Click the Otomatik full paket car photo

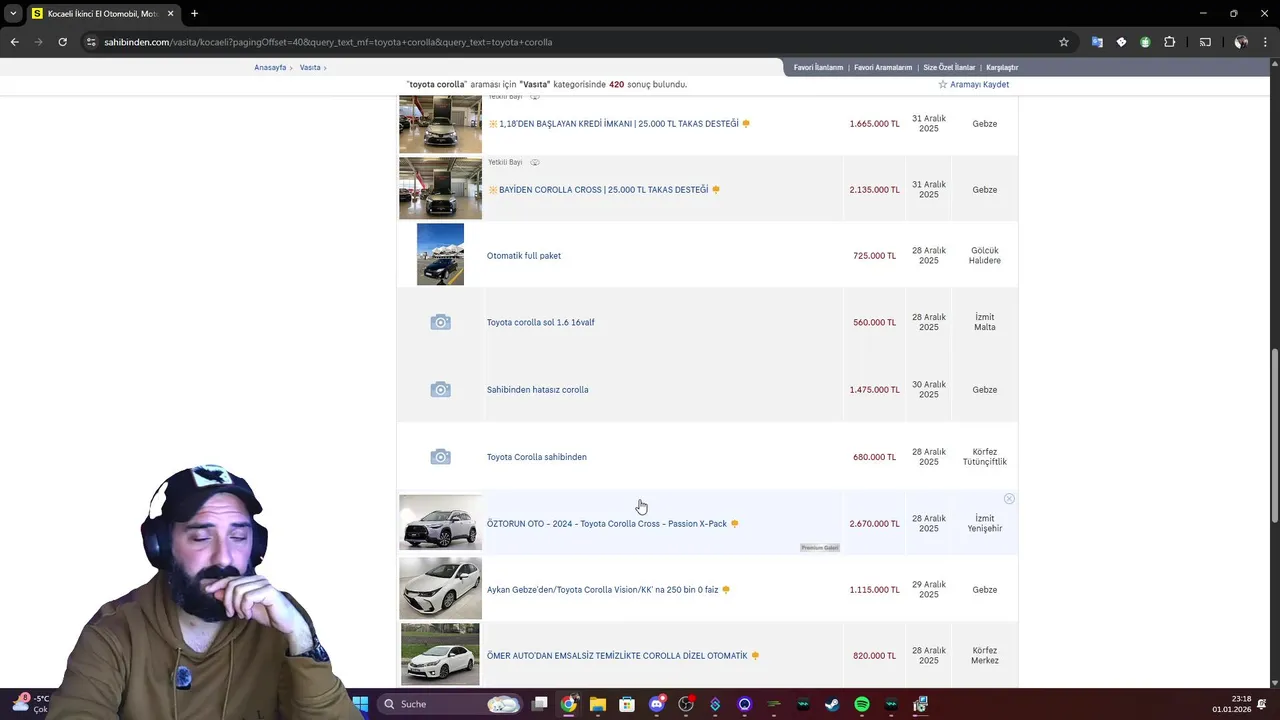click(440, 254)
